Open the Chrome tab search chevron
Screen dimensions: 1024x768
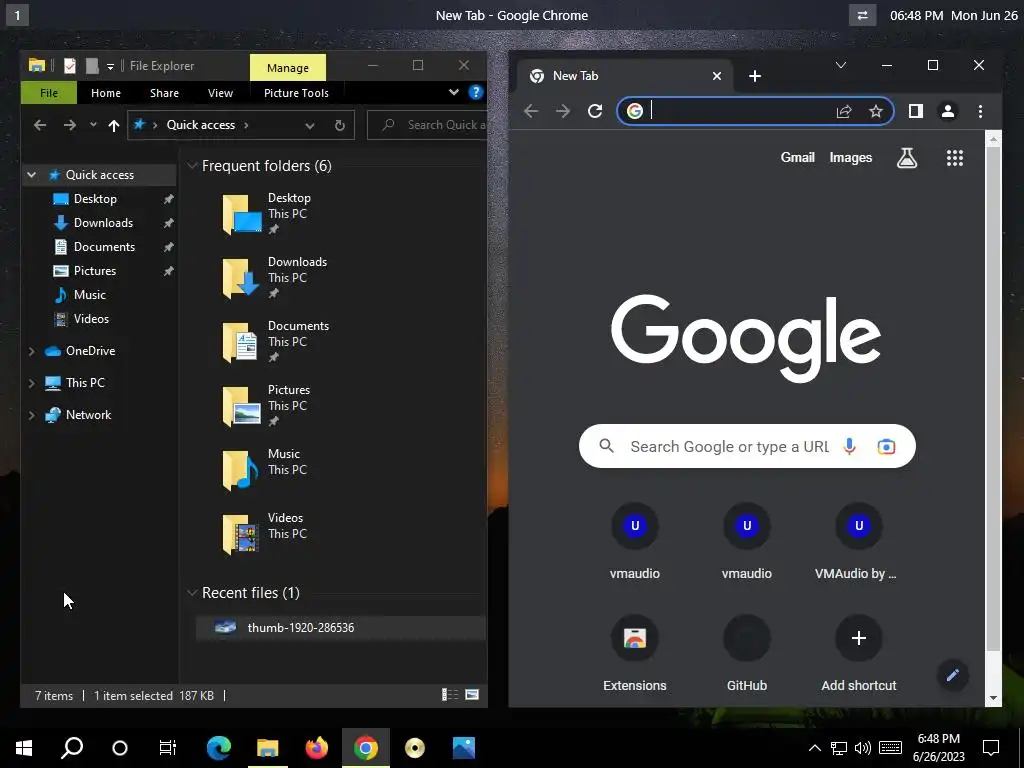(841, 65)
